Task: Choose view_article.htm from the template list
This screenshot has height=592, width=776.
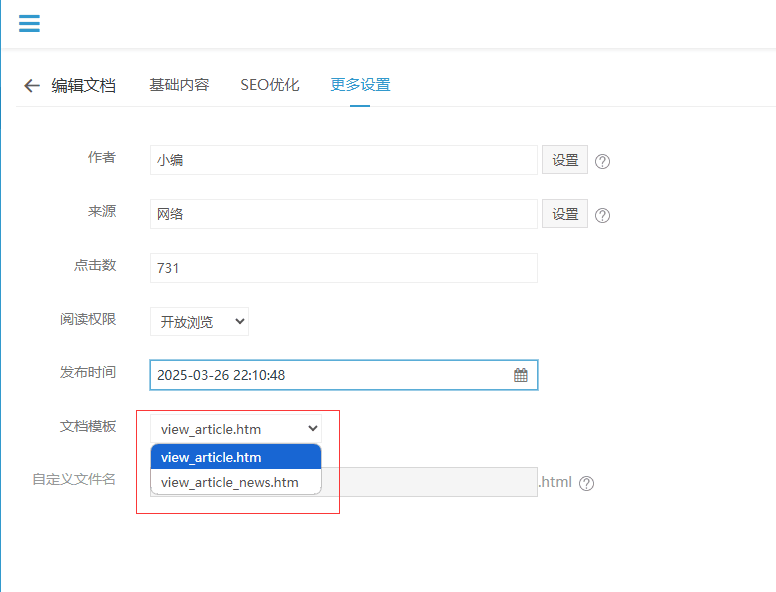Action: coord(236,457)
